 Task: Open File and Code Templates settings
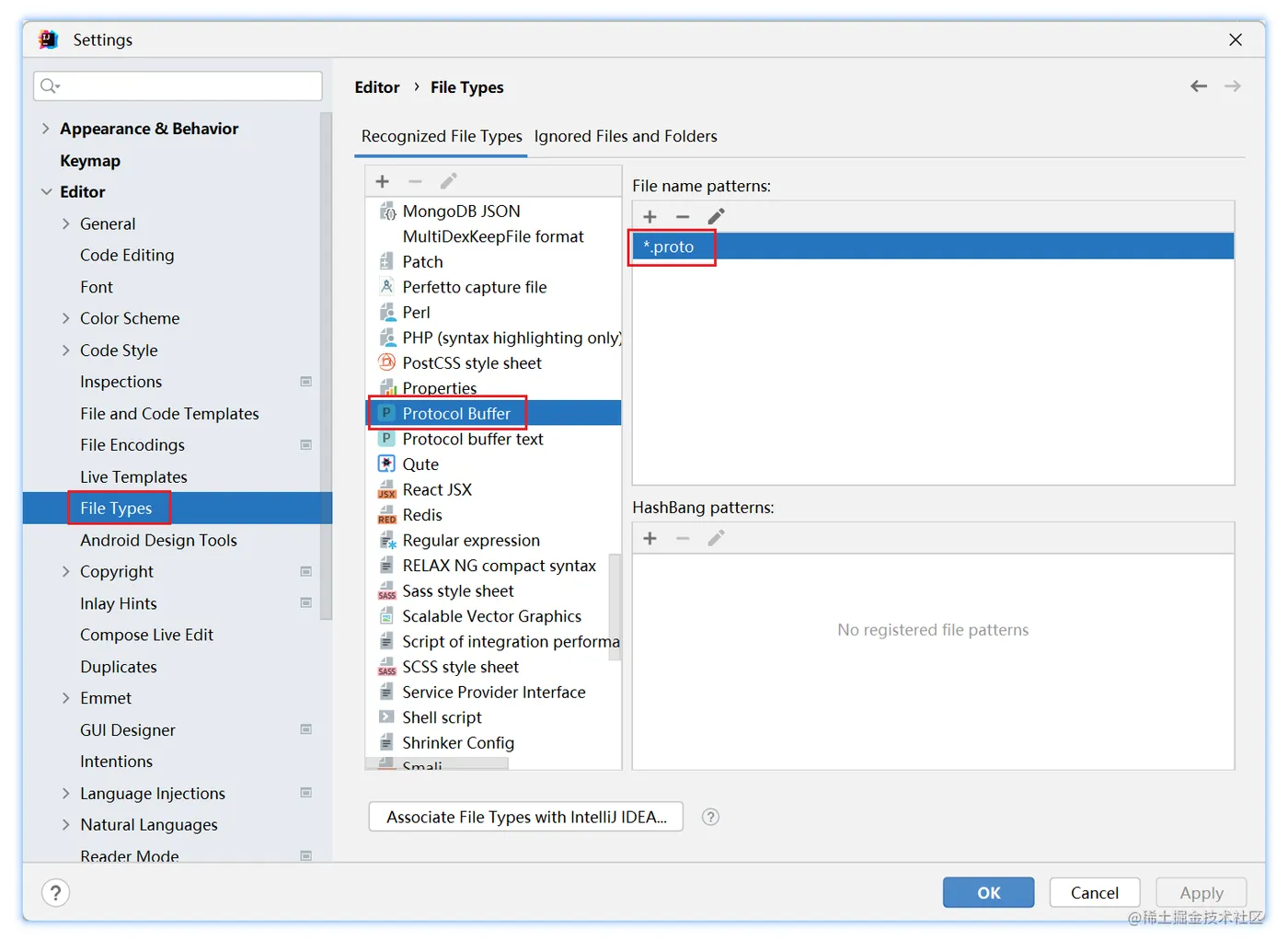(169, 414)
